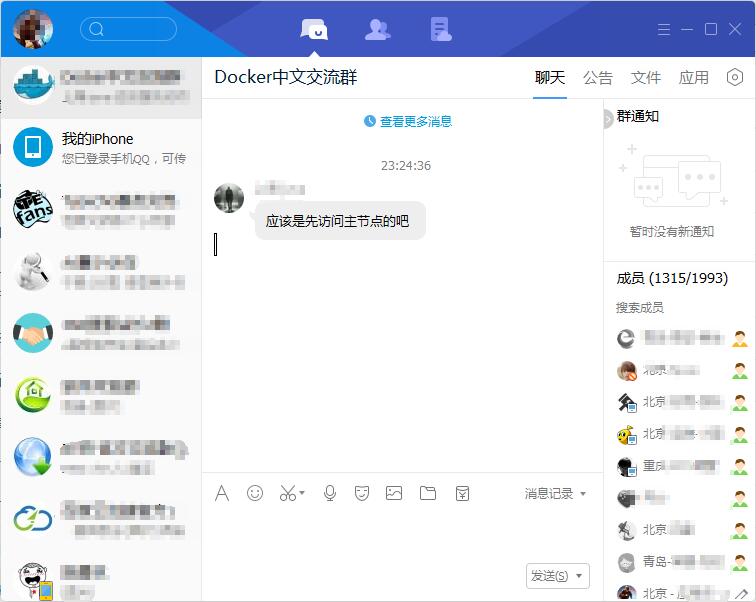Screen dimensions: 756x602
Task: Open the cloud lightning avatar conversation
Action: (x=101, y=519)
